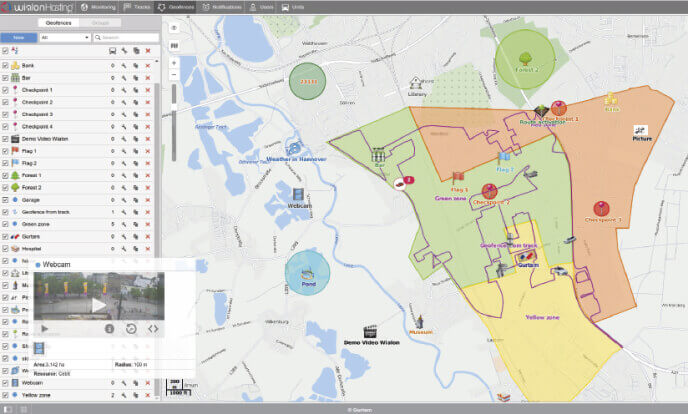The image size is (688, 414).
Task: Uncheck the Bar geofence checkbox
Action: pyautogui.click(x=6, y=77)
